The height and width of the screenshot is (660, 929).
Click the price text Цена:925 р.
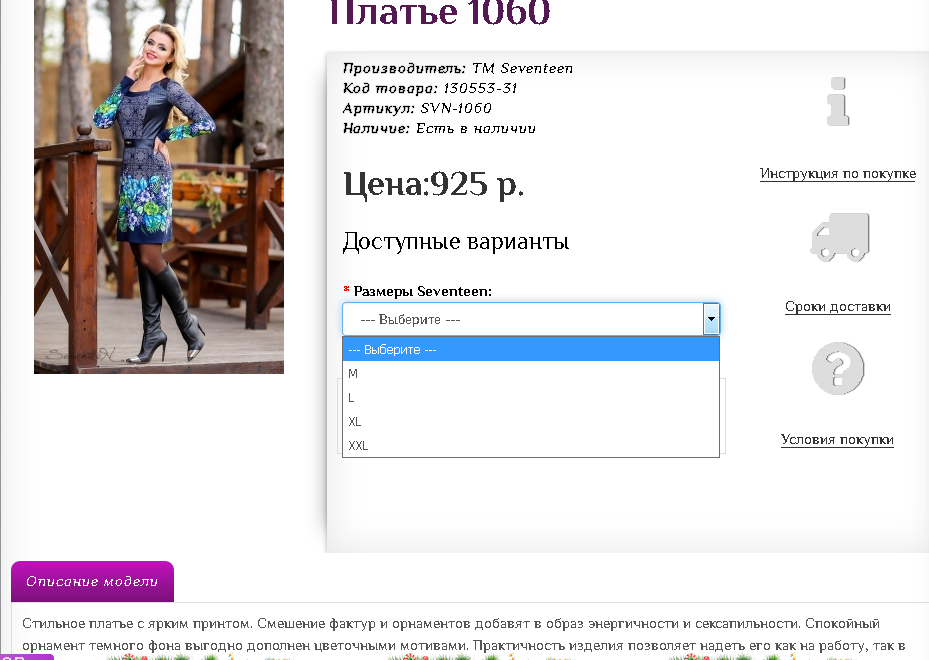(435, 184)
